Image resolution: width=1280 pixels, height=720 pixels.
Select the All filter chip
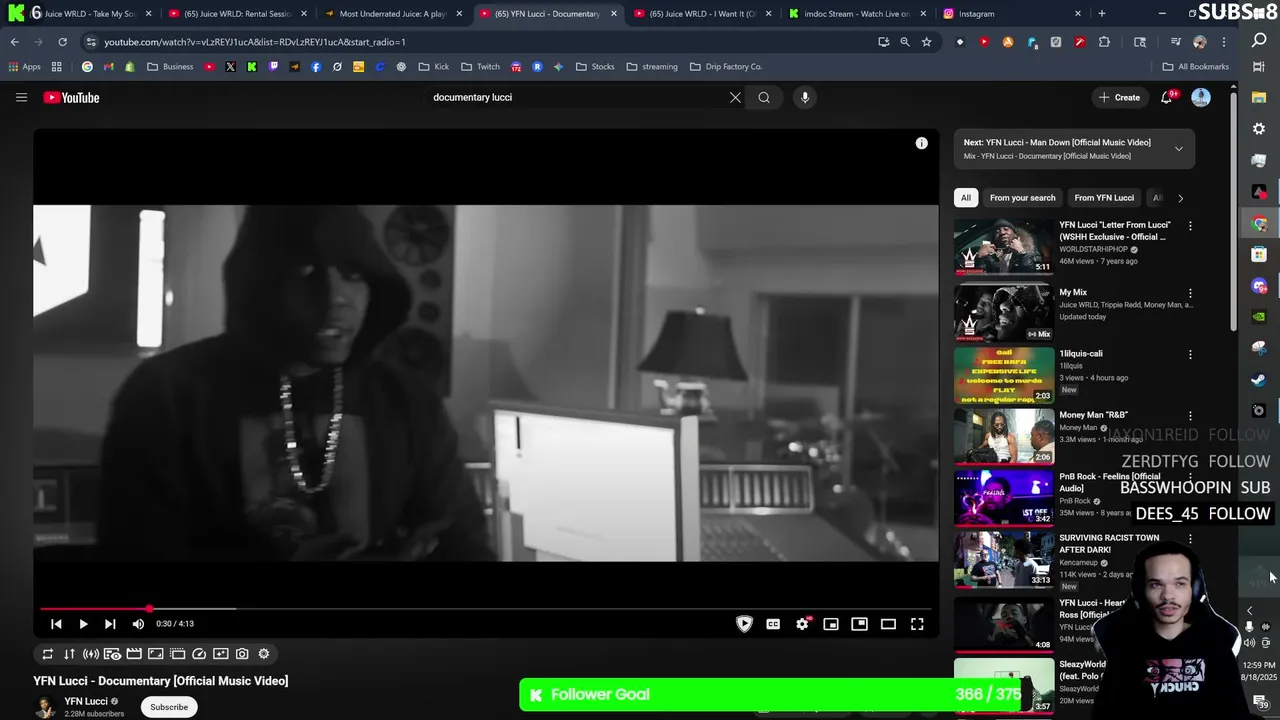965,198
